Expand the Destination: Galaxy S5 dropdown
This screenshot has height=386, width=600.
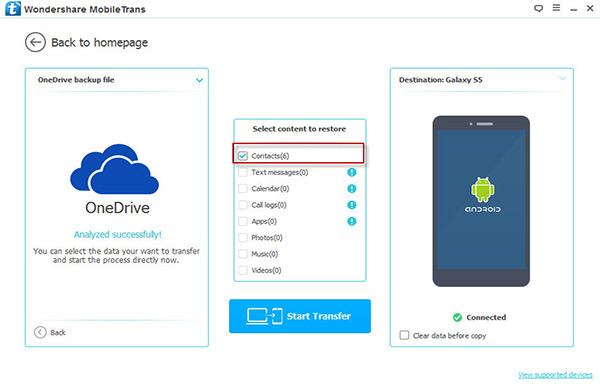point(562,79)
